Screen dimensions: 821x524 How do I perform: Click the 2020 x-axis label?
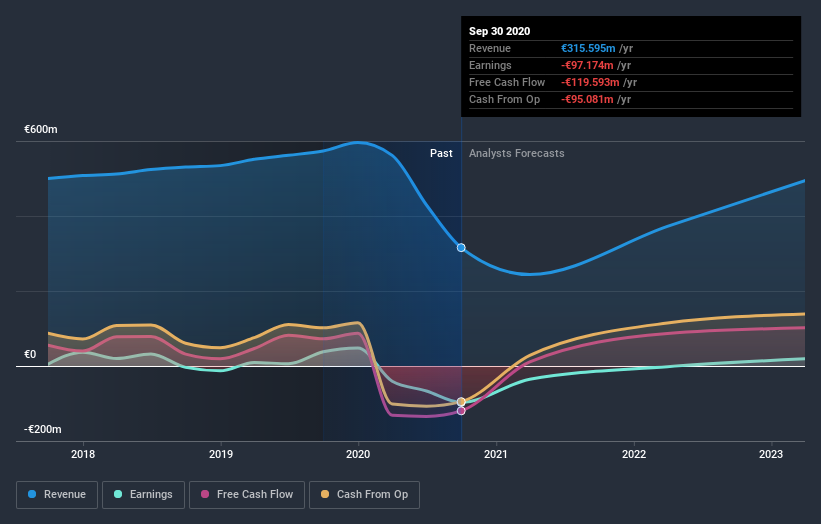pos(358,454)
